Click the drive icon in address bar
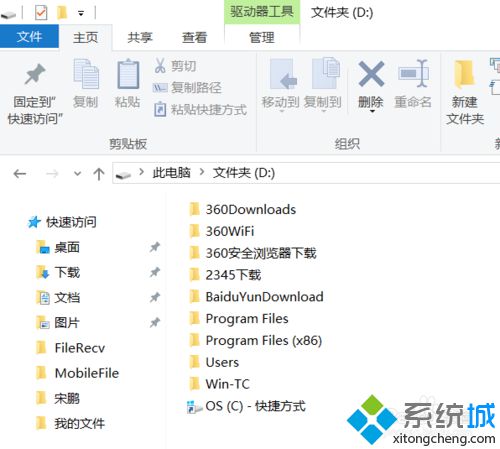 [123, 174]
